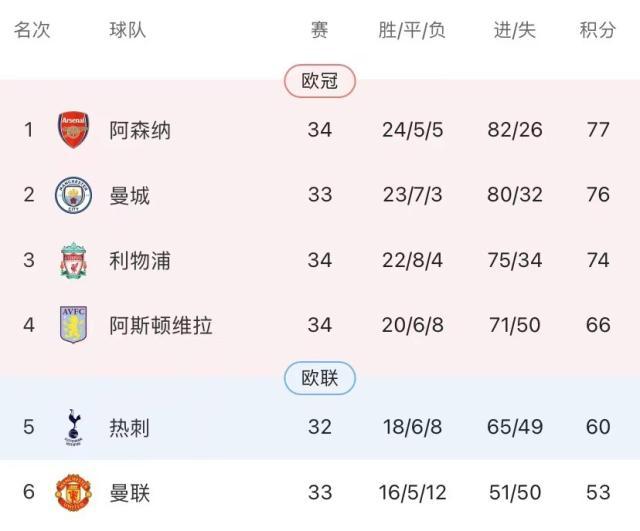The height and width of the screenshot is (531, 640).
Task: Click the Liverpool club crest icon
Action: (x=73, y=261)
